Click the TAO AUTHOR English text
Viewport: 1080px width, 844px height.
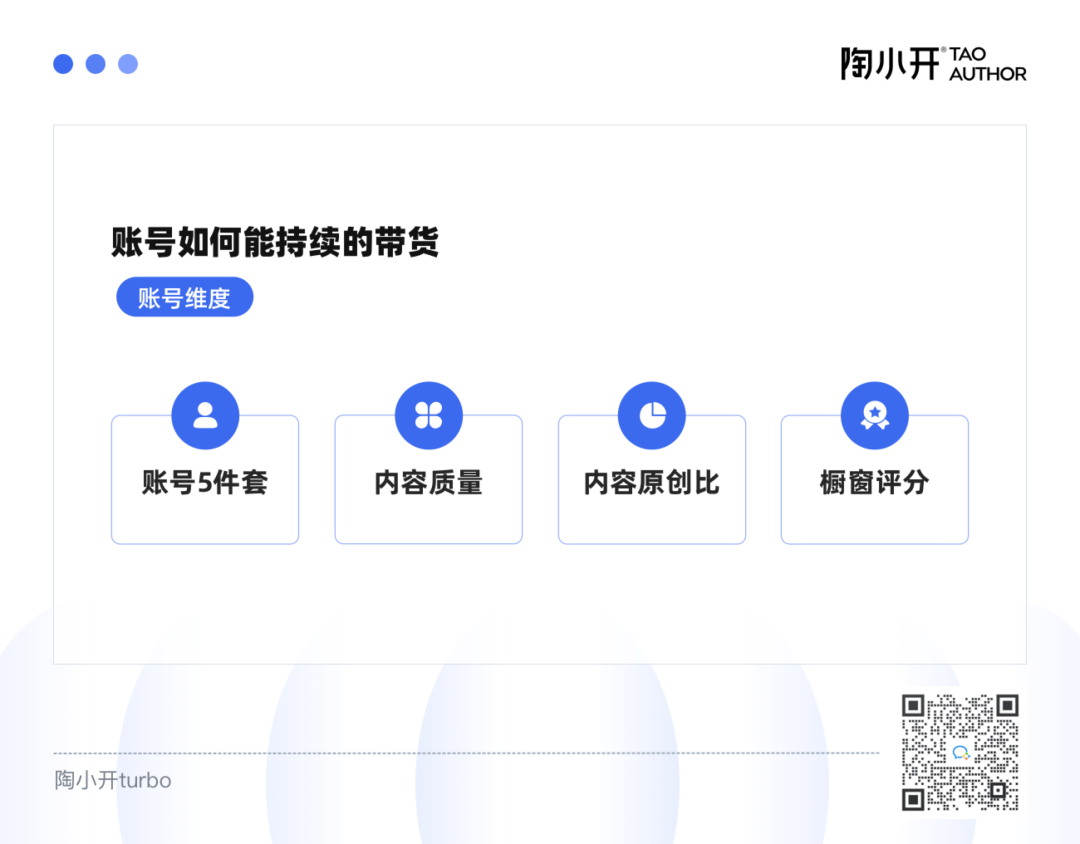[x=988, y=64]
